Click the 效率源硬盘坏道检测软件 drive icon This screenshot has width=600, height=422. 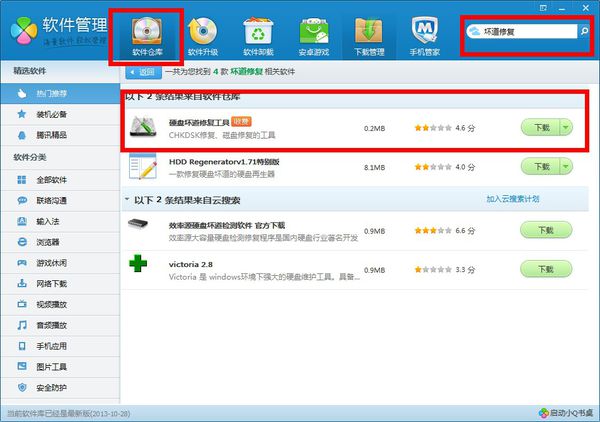point(138,223)
